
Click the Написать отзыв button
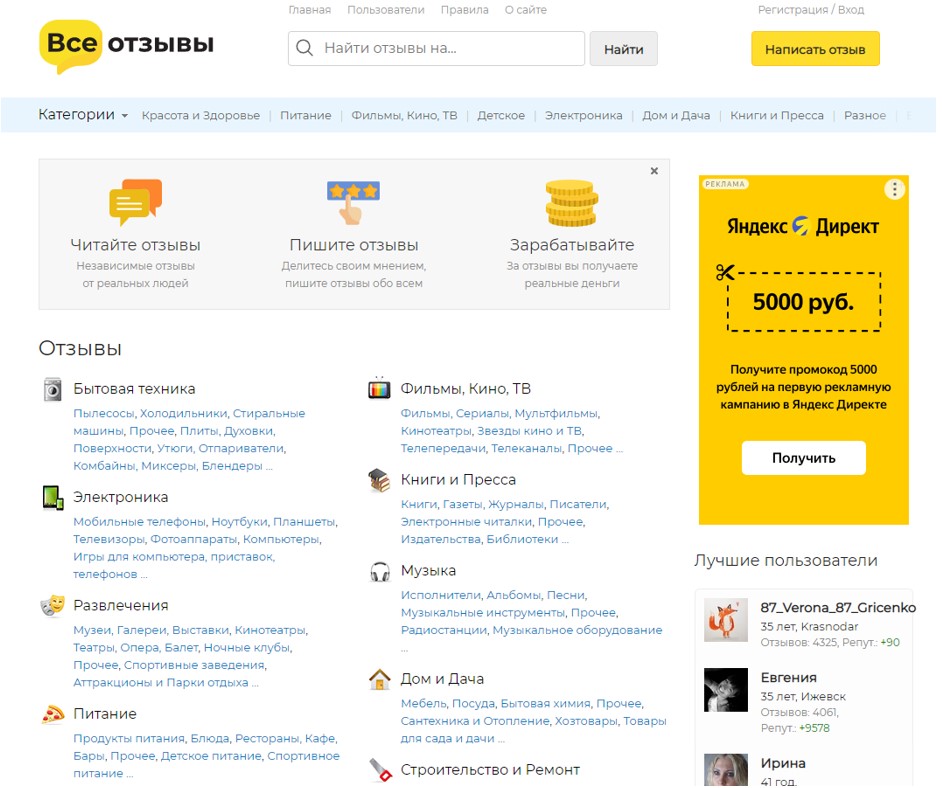[x=815, y=49]
